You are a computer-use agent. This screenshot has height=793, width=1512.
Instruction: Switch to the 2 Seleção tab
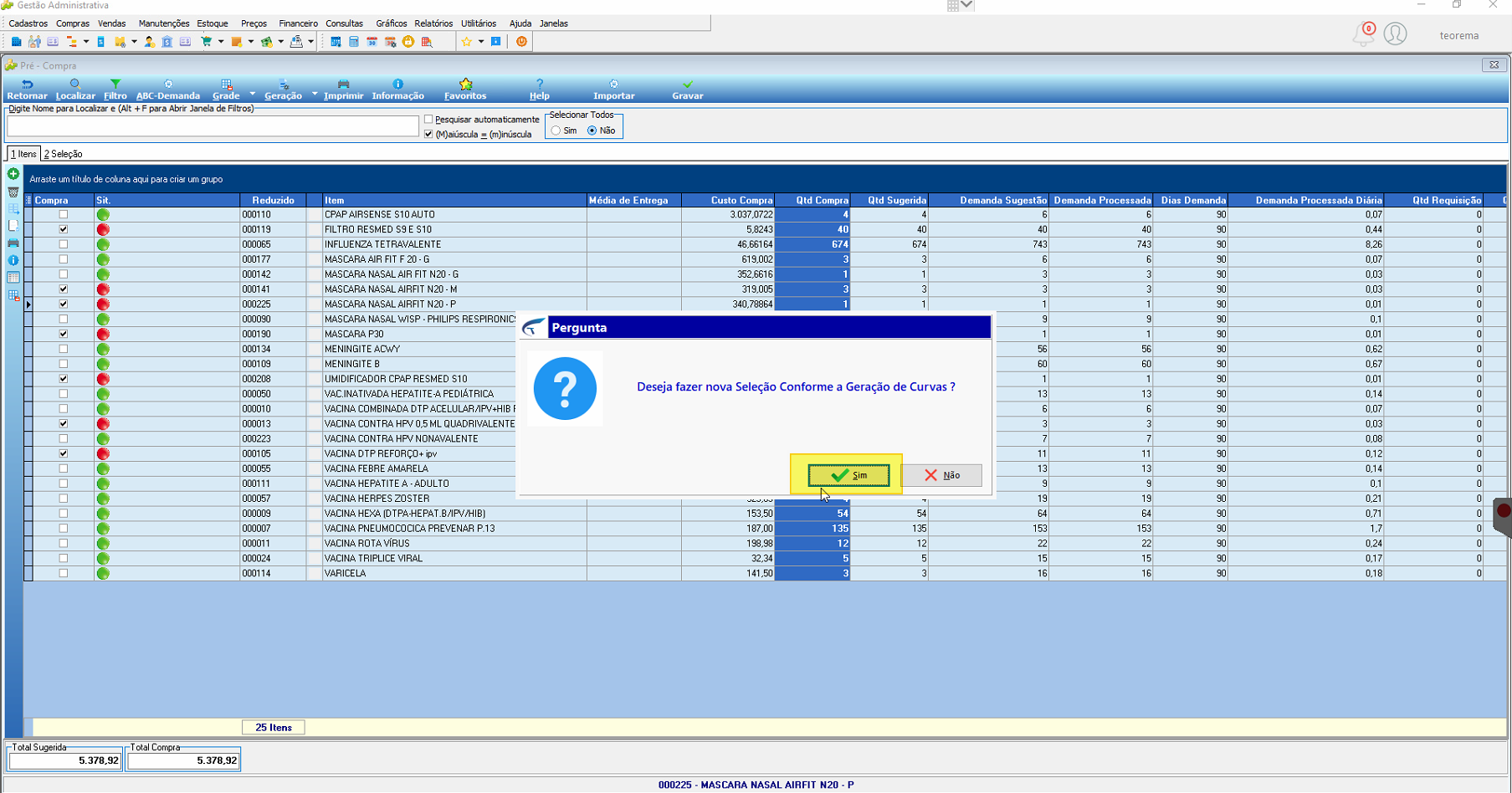[x=63, y=154]
